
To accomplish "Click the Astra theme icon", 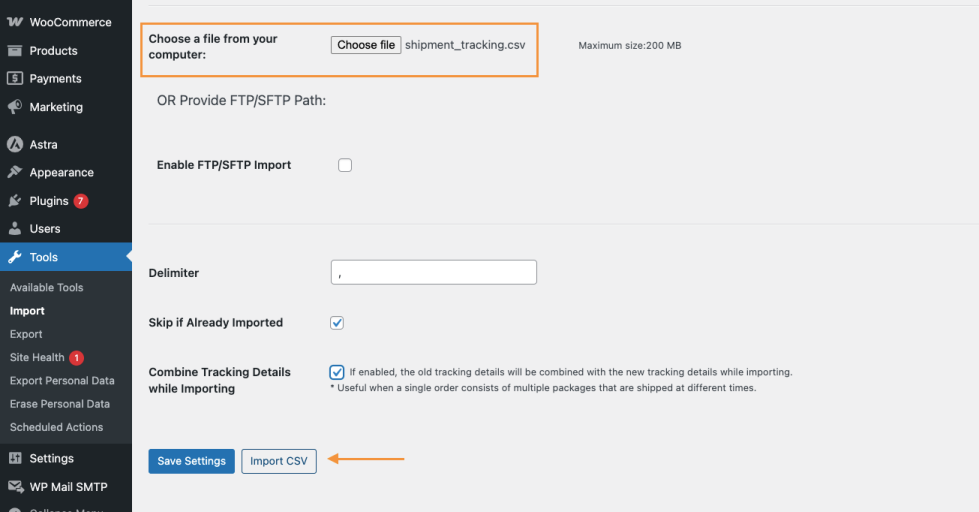I will pos(15,144).
